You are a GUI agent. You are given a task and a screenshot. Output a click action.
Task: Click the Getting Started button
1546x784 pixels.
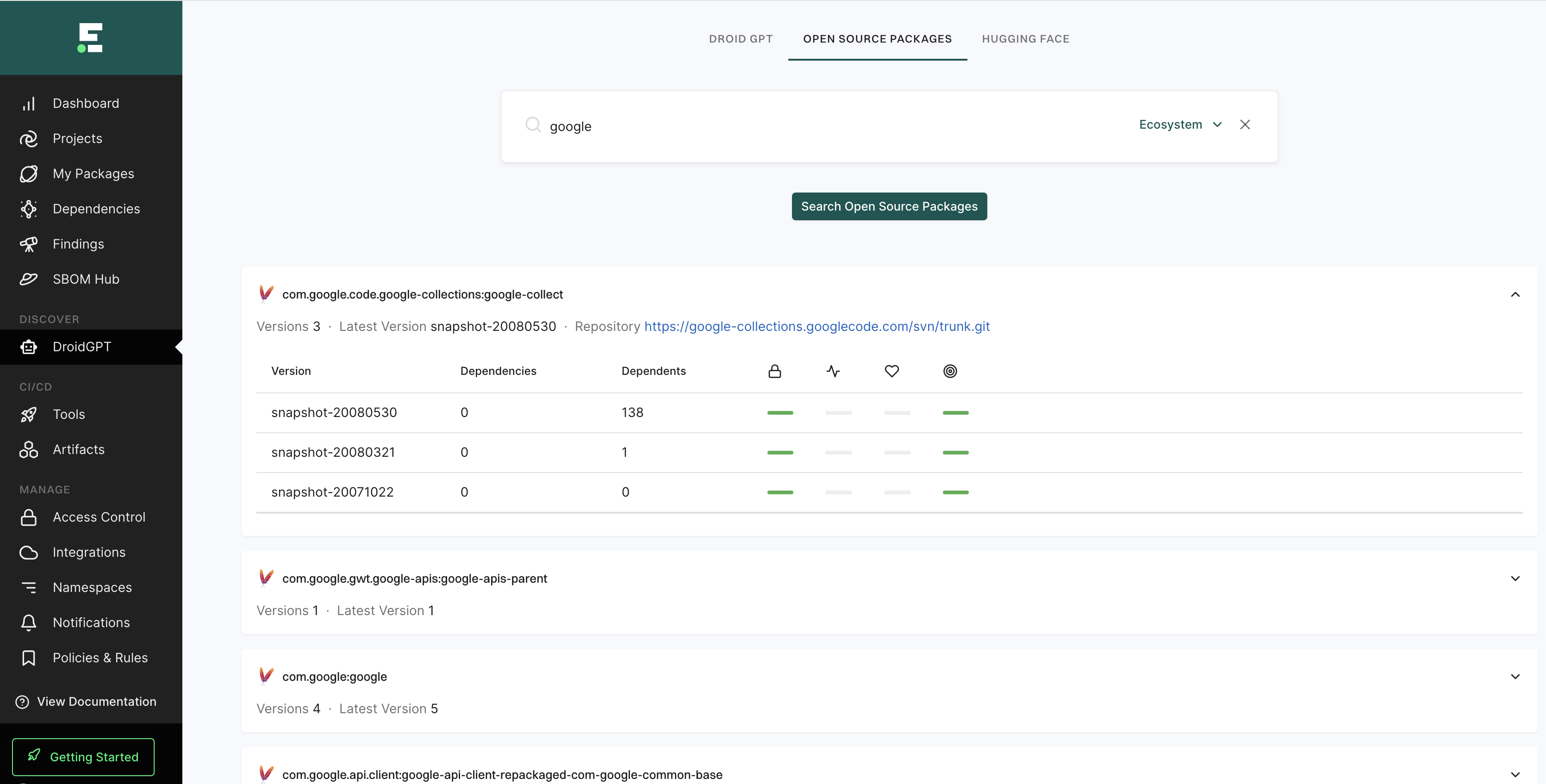[x=83, y=757]
